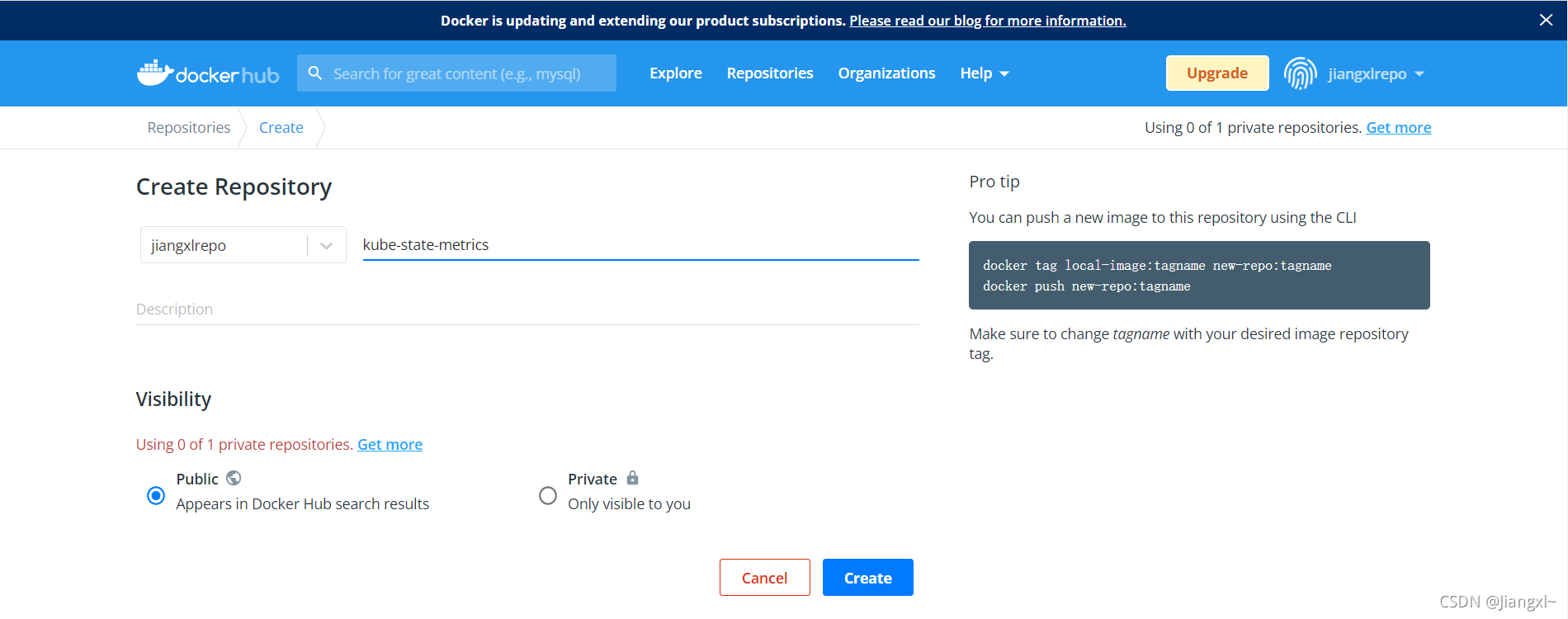Click the search magnifier icon
The width and height of the screenshot is (1568, 619).
(x=315, y=73)
